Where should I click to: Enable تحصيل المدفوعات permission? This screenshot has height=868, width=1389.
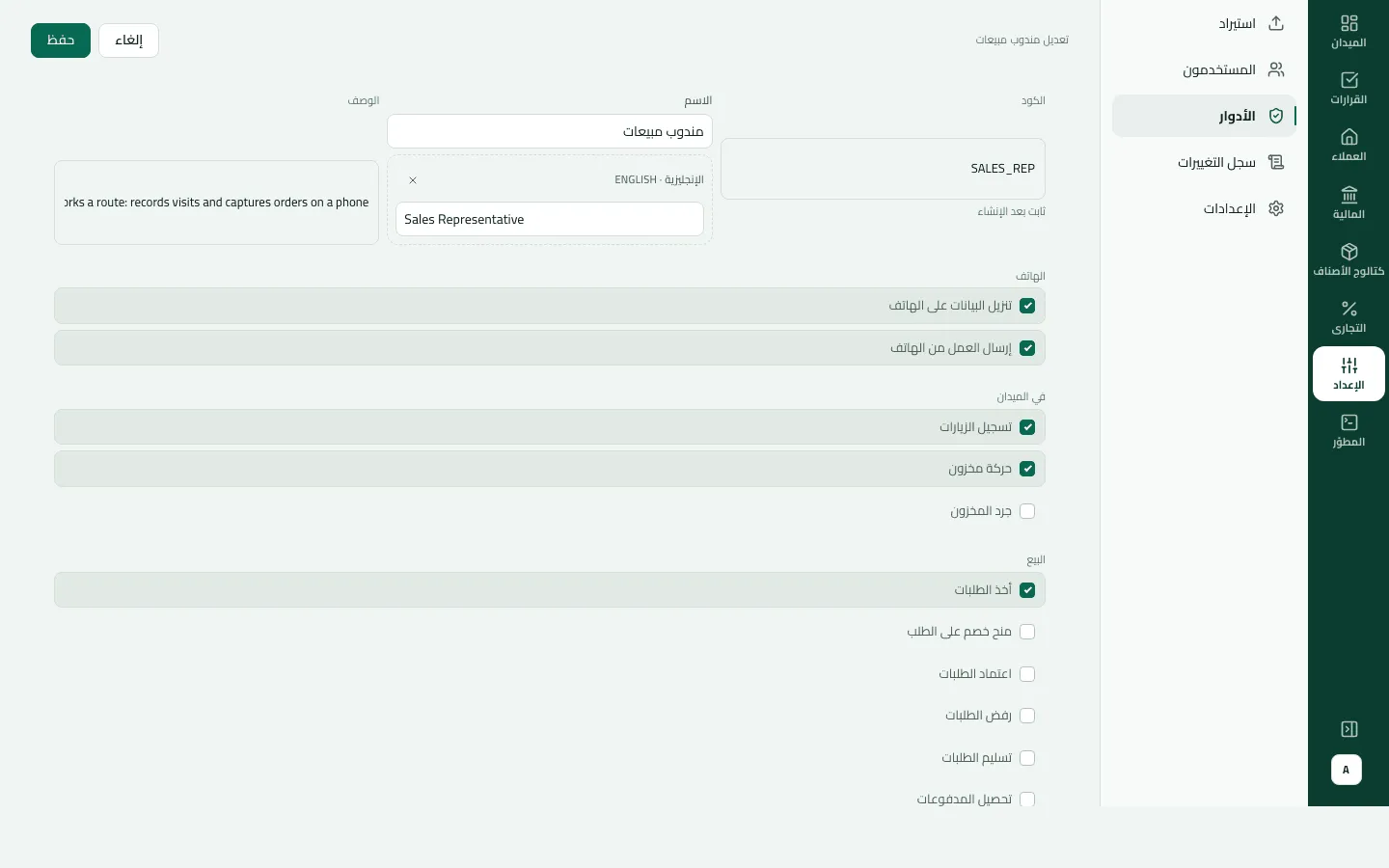click(1027, 800)
